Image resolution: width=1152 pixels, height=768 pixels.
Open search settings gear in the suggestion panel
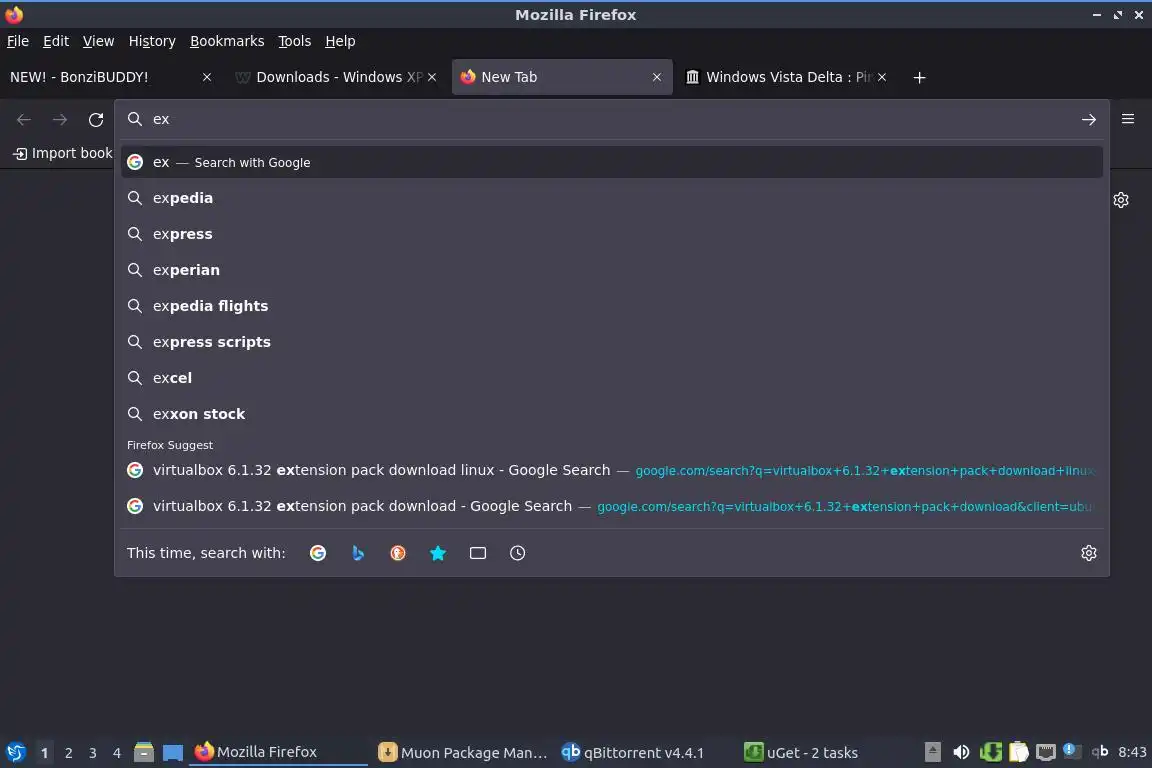pos(1089,553)
